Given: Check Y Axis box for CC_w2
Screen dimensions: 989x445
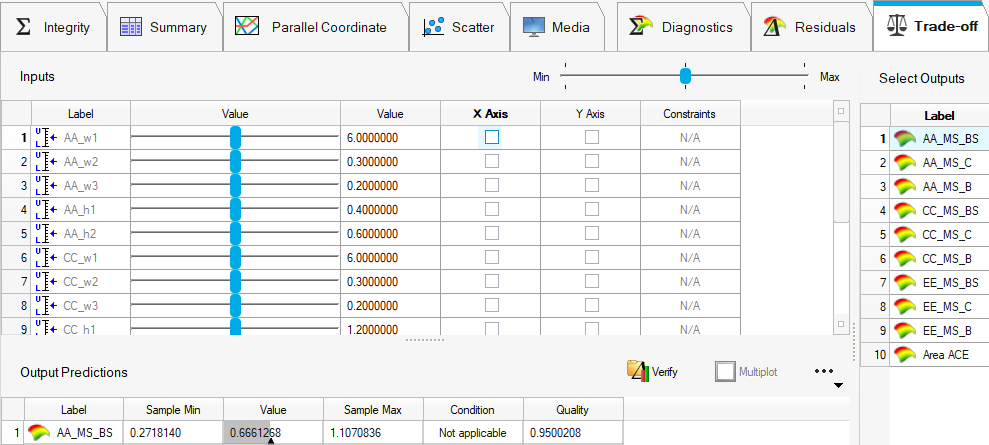Looking at the screenshot, I should (x=592, y=281).
